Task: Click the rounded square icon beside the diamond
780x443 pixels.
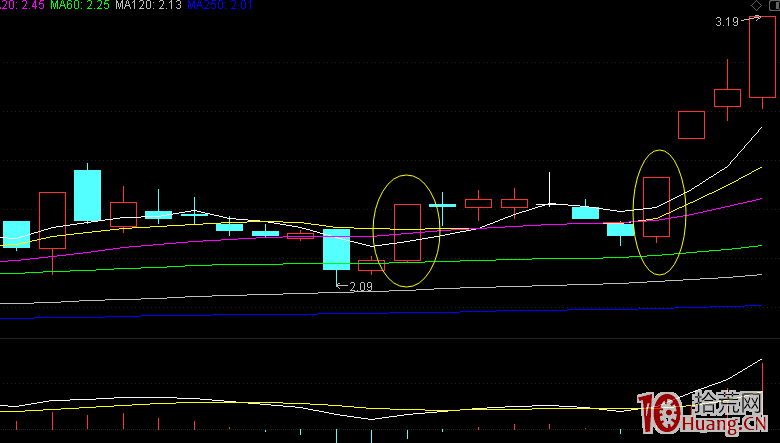Action: pos(775,5)
